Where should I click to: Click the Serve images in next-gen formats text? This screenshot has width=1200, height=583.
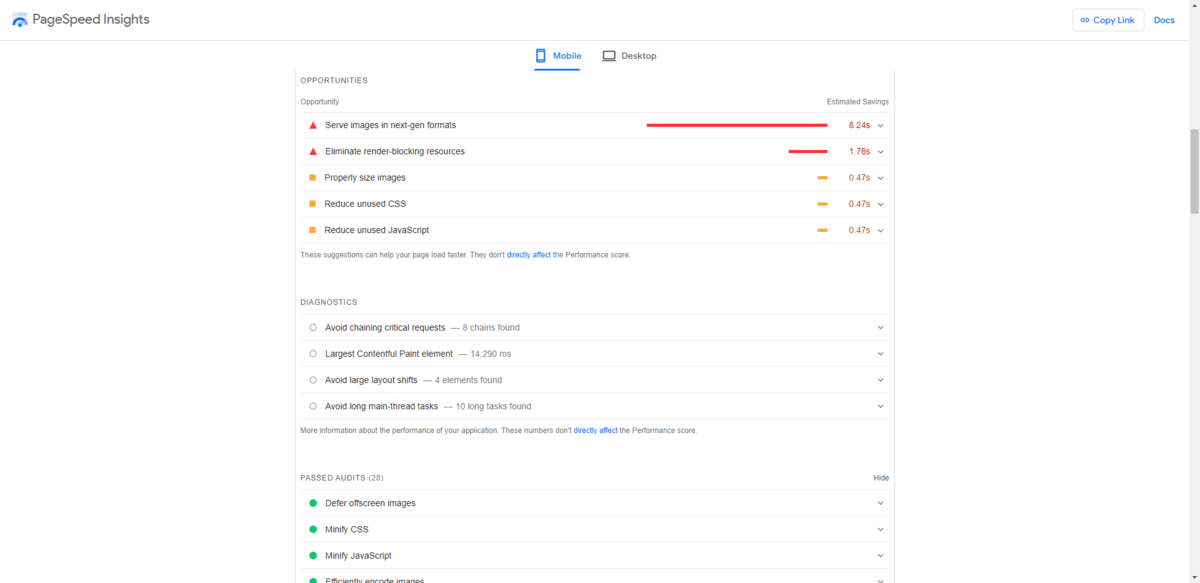click(390, 125)
